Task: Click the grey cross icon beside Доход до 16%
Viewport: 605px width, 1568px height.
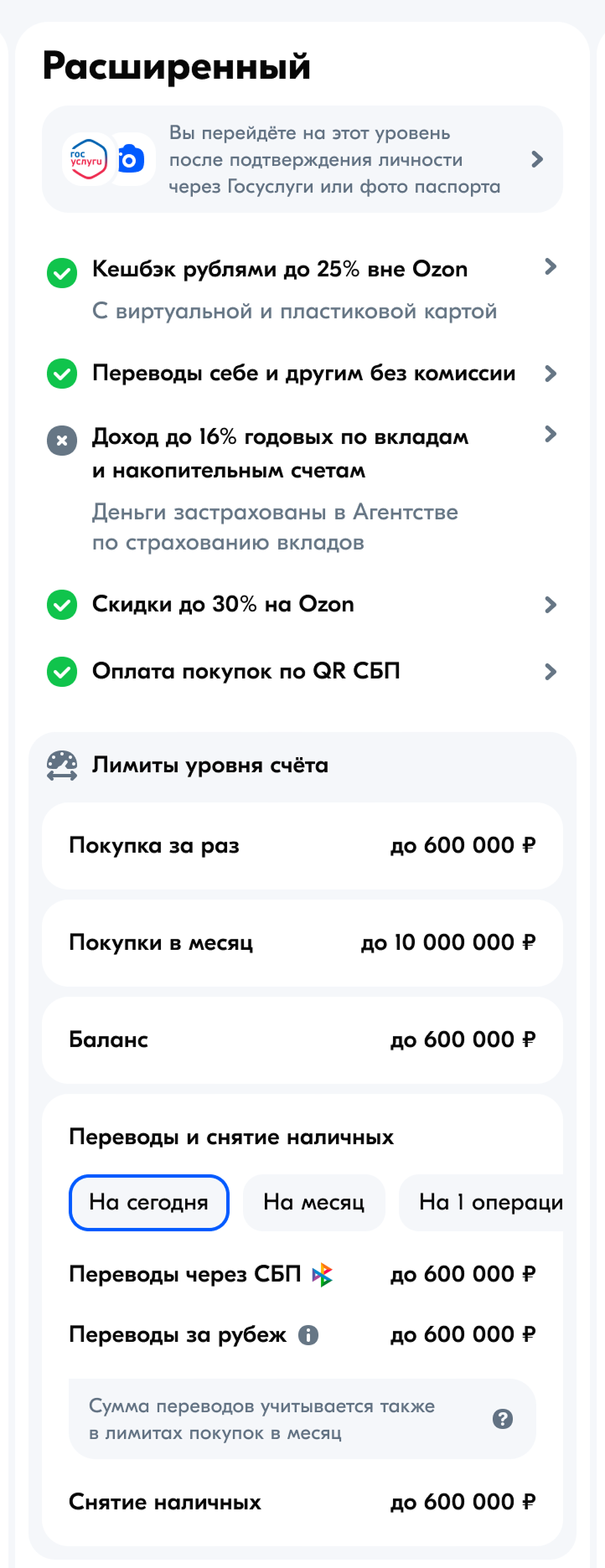Action: (x=62, y=441)
